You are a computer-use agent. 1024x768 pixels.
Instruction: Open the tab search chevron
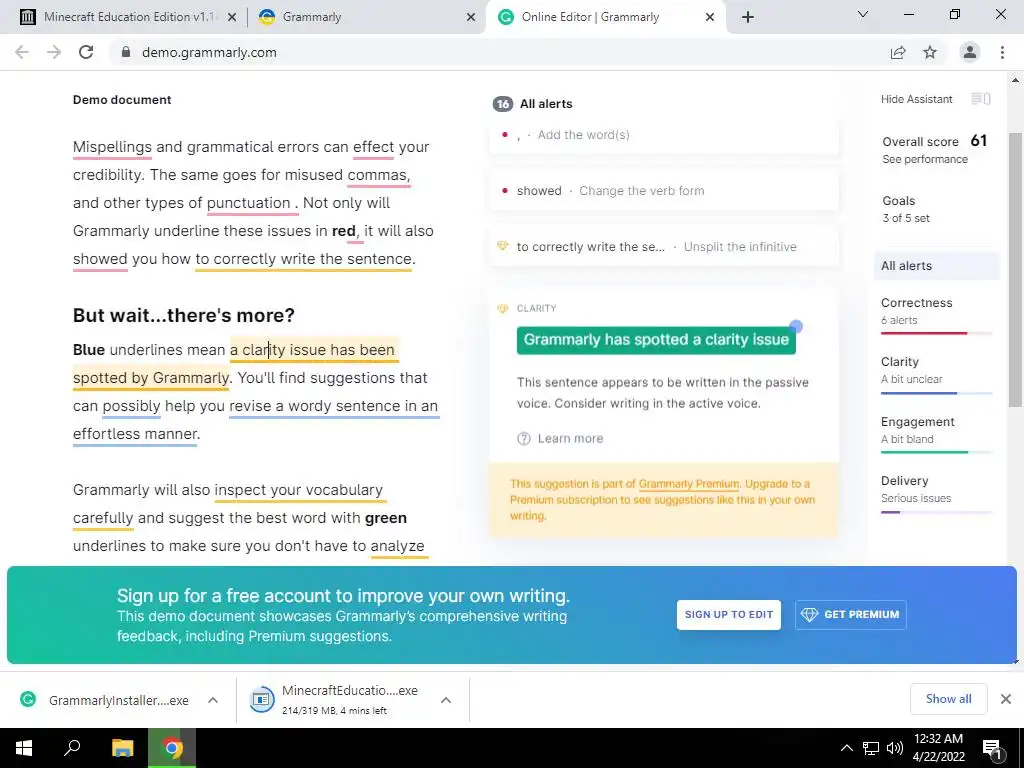click(863, 14)
